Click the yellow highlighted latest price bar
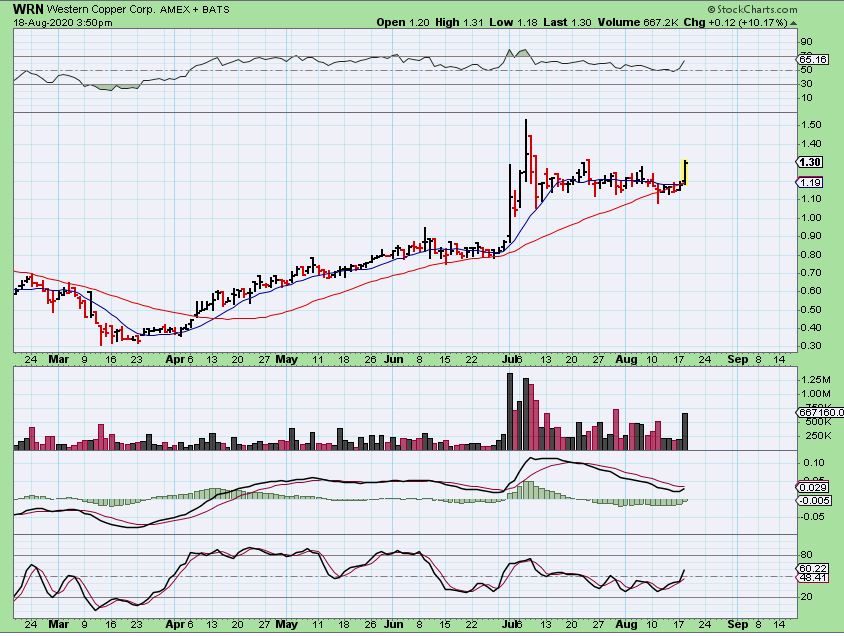Screen dimensions: 844x636 (x=685, y=172)
